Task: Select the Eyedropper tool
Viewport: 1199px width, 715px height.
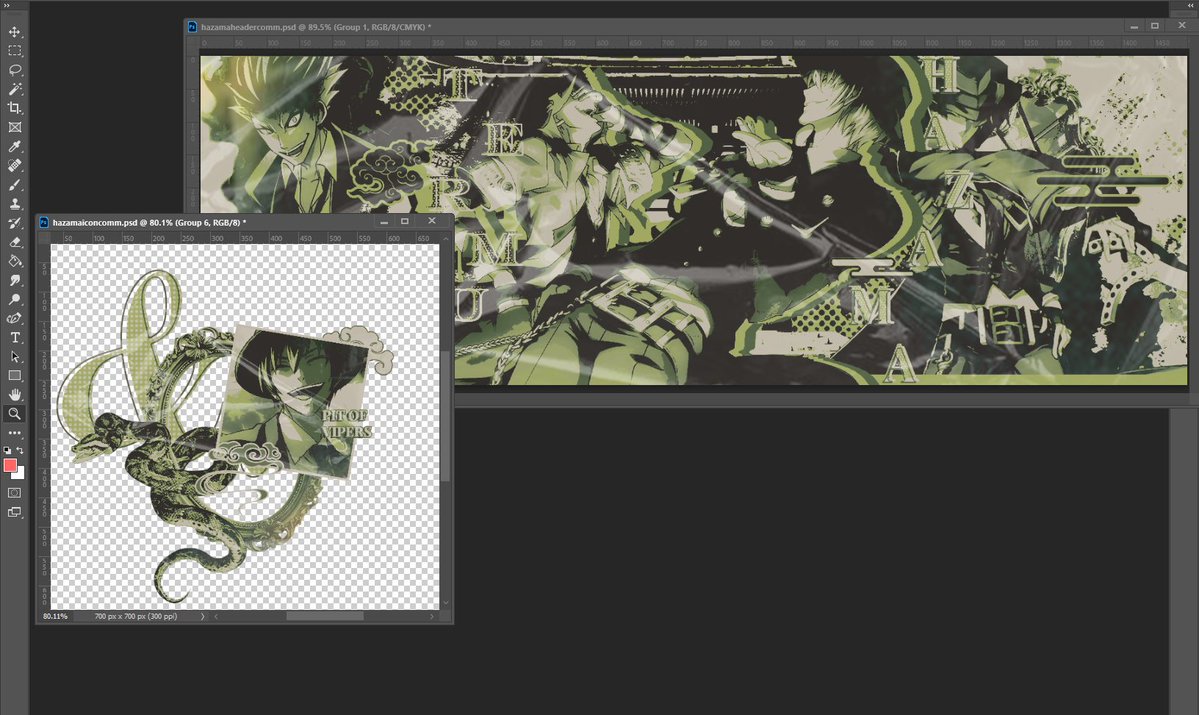Action: coord(15,147)
